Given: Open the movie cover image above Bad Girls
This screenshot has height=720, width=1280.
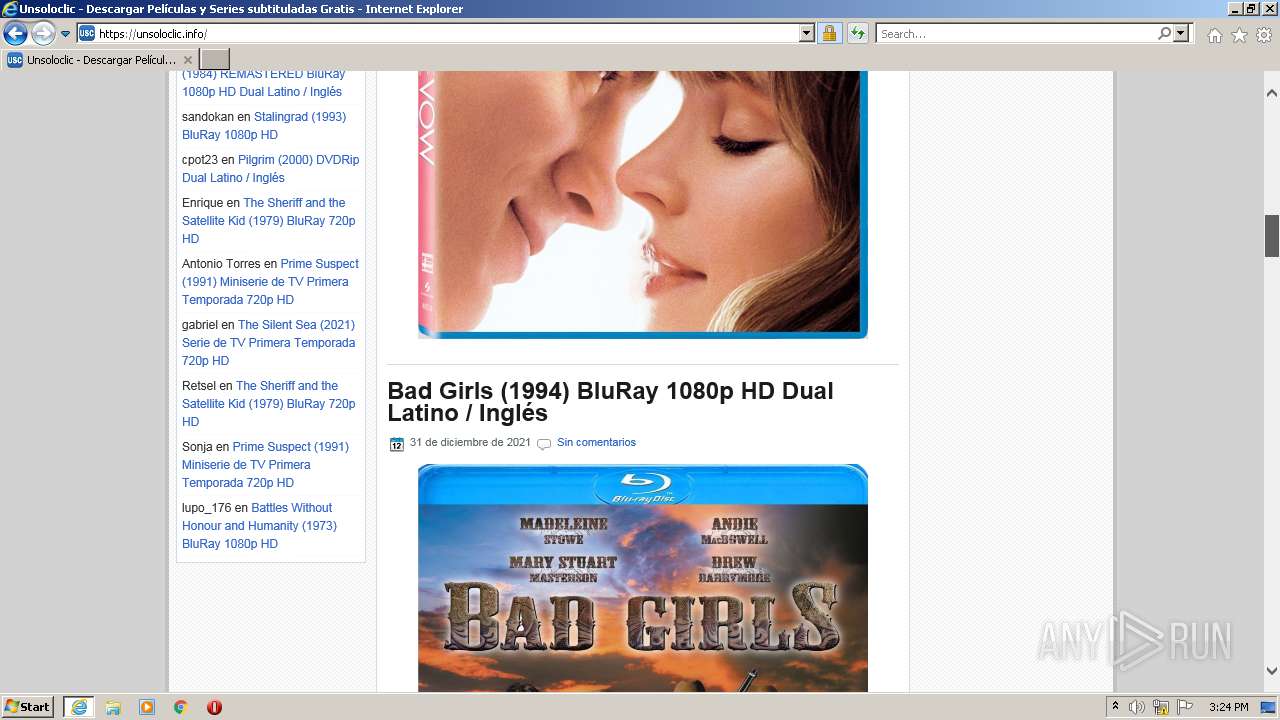Looking at the screenshot, I should 643,205.
